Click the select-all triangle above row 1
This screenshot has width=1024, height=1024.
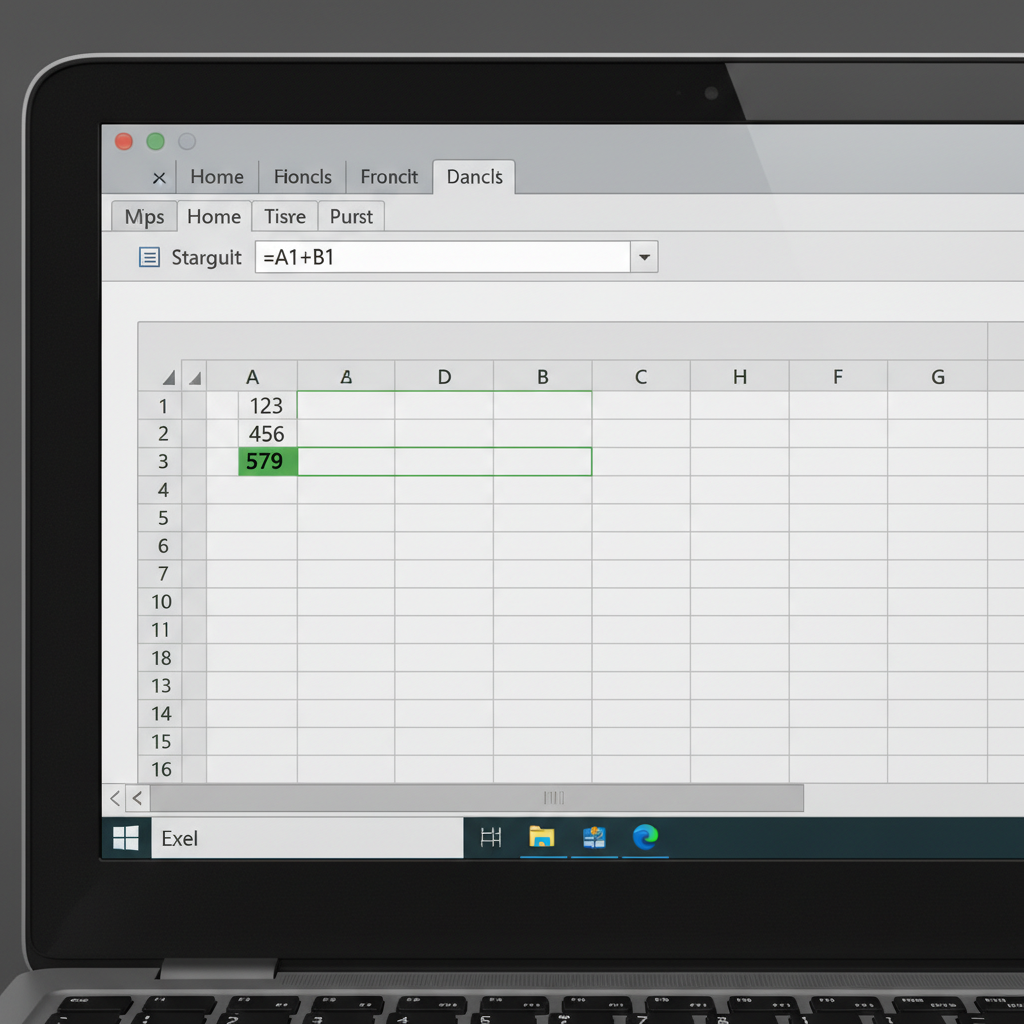[x=167, y=377]
